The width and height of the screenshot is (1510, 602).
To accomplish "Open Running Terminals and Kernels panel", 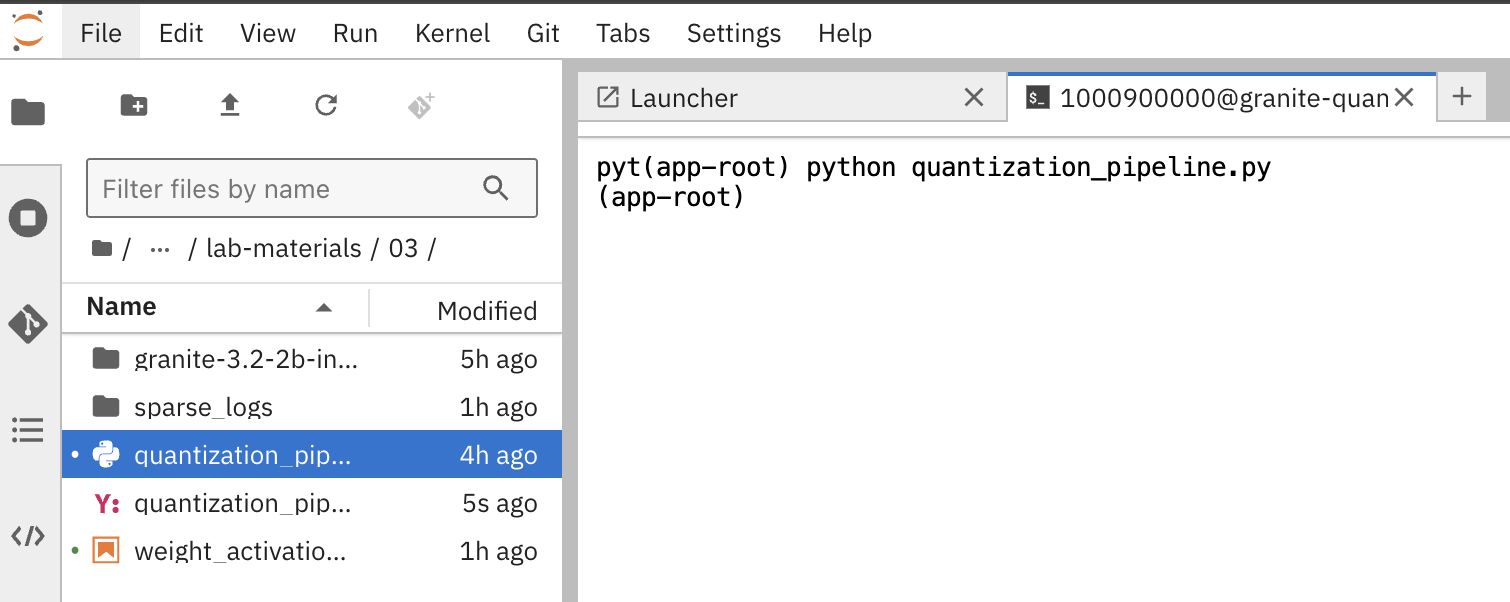I will coord(28,218).
